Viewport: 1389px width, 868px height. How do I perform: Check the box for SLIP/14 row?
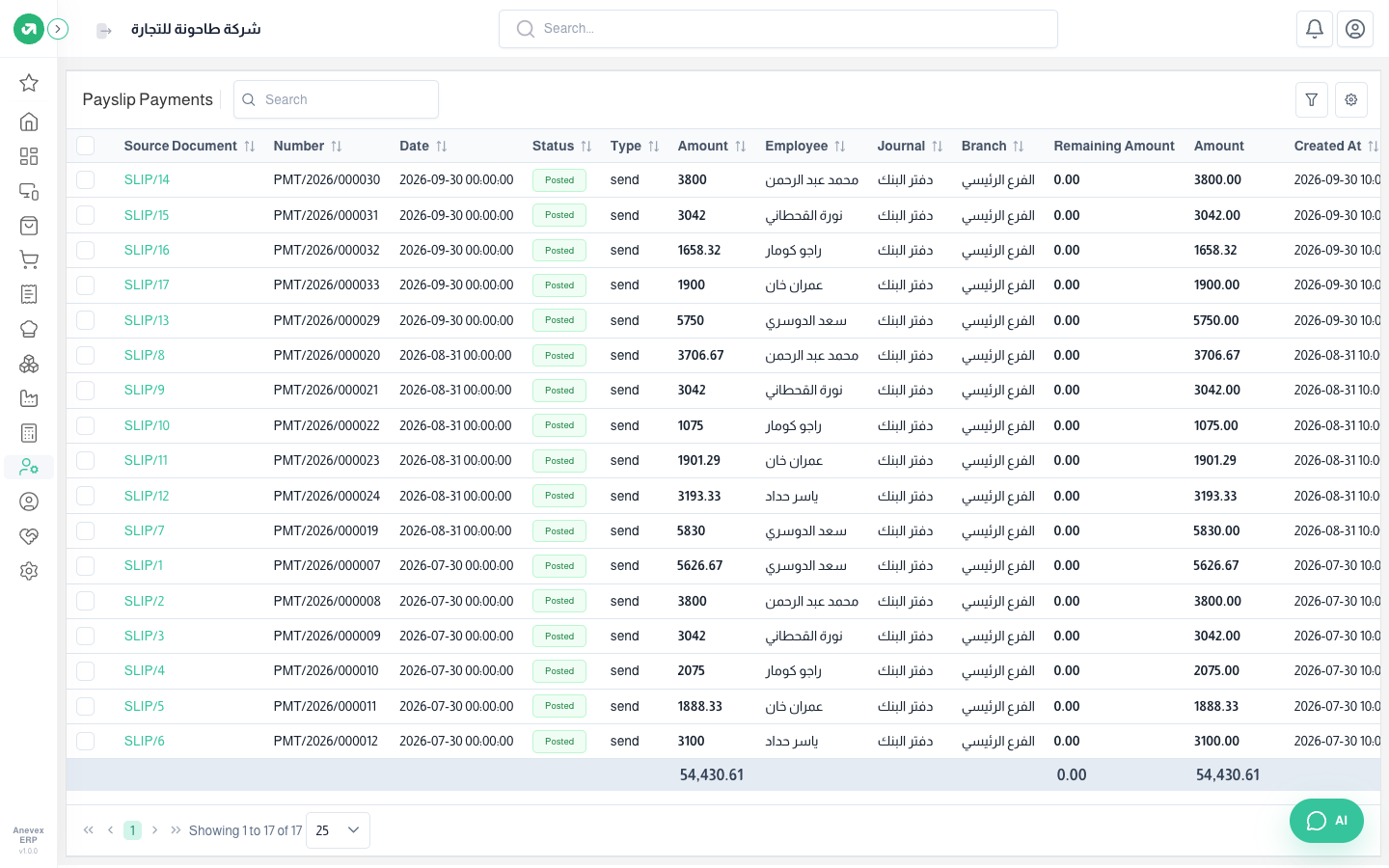point(86,180)
